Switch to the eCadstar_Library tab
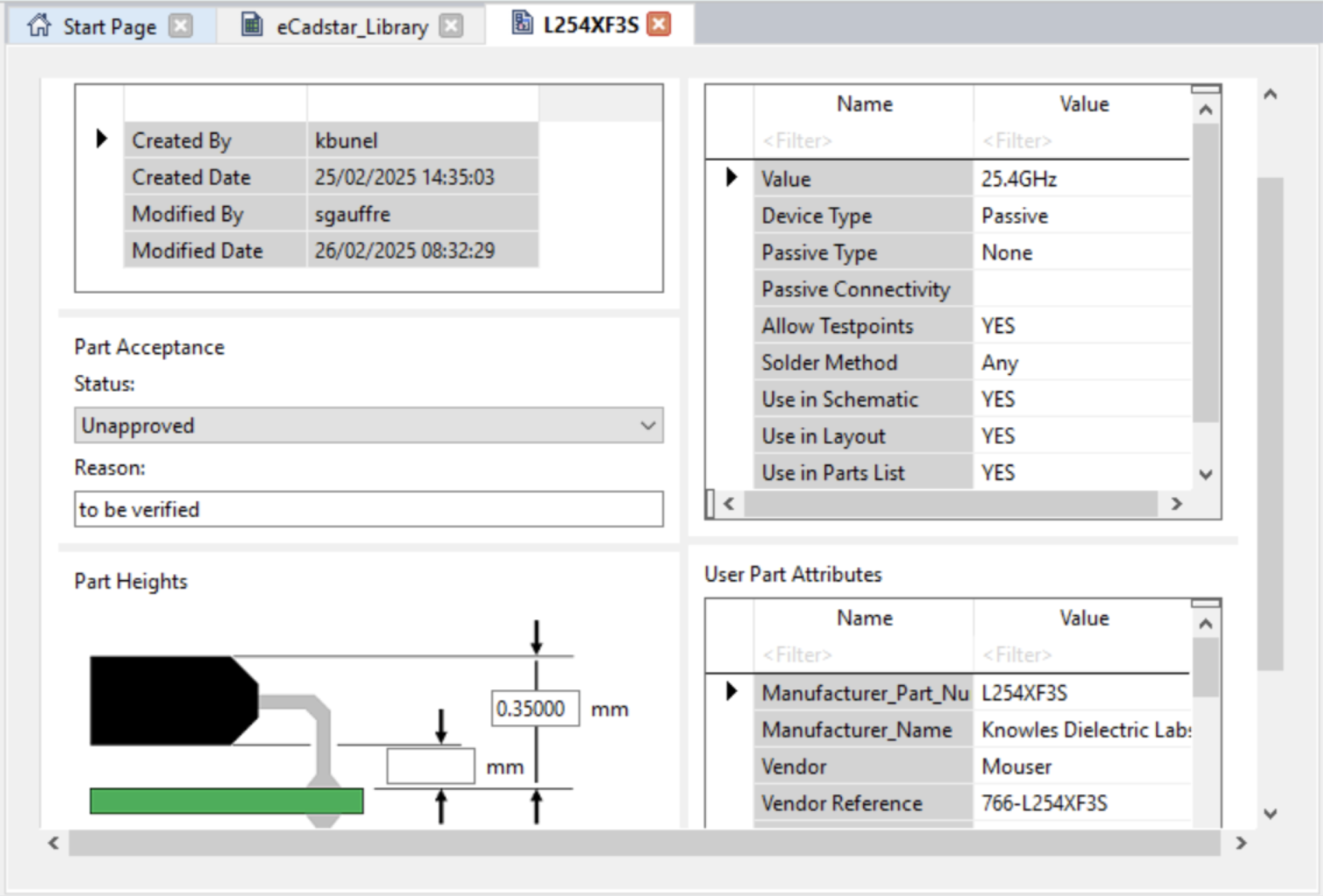Image resolution: width=1323 pixels, height=896 pixels. tap(352, 27)
